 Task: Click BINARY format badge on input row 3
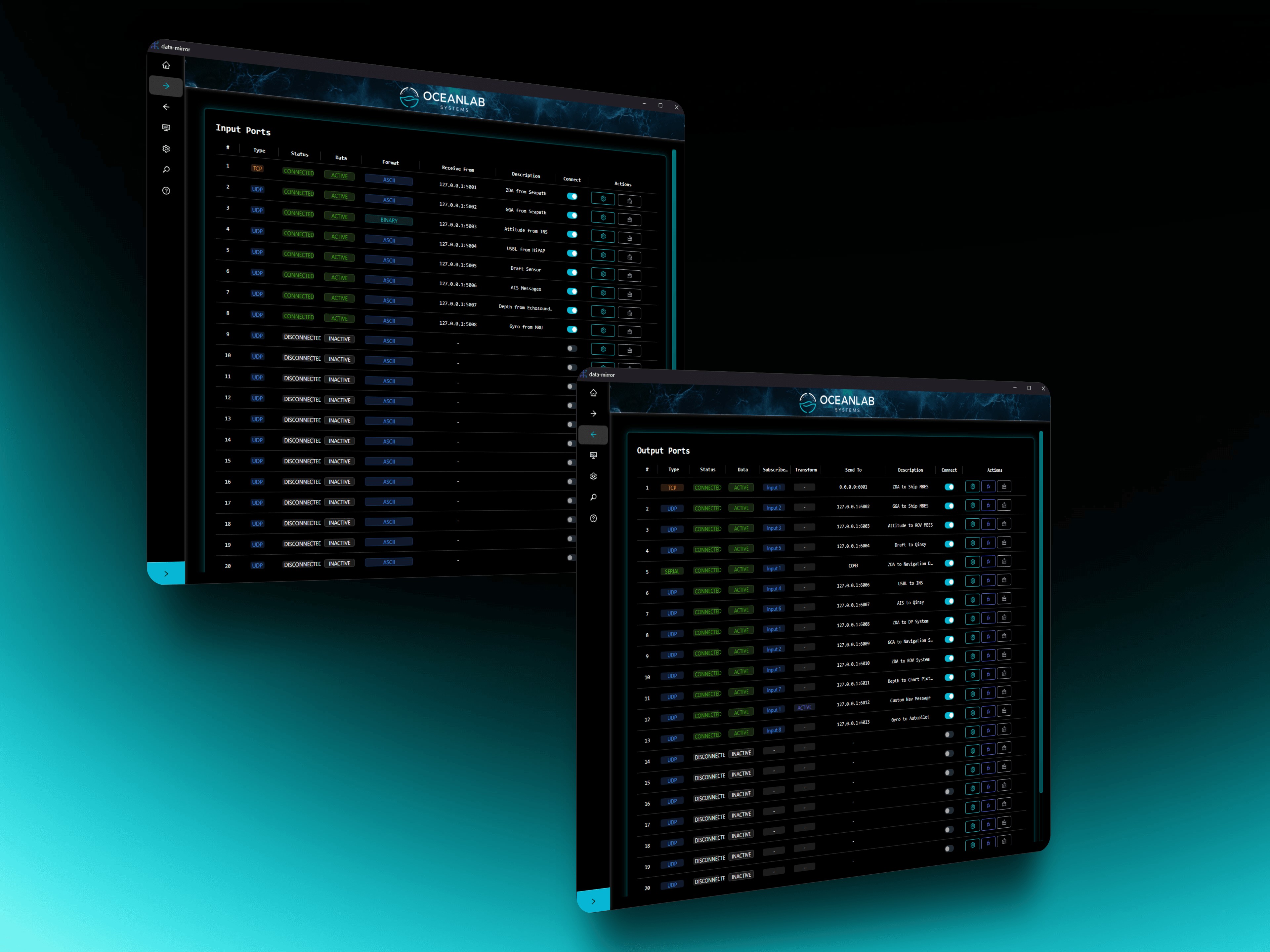click(389, 220)
